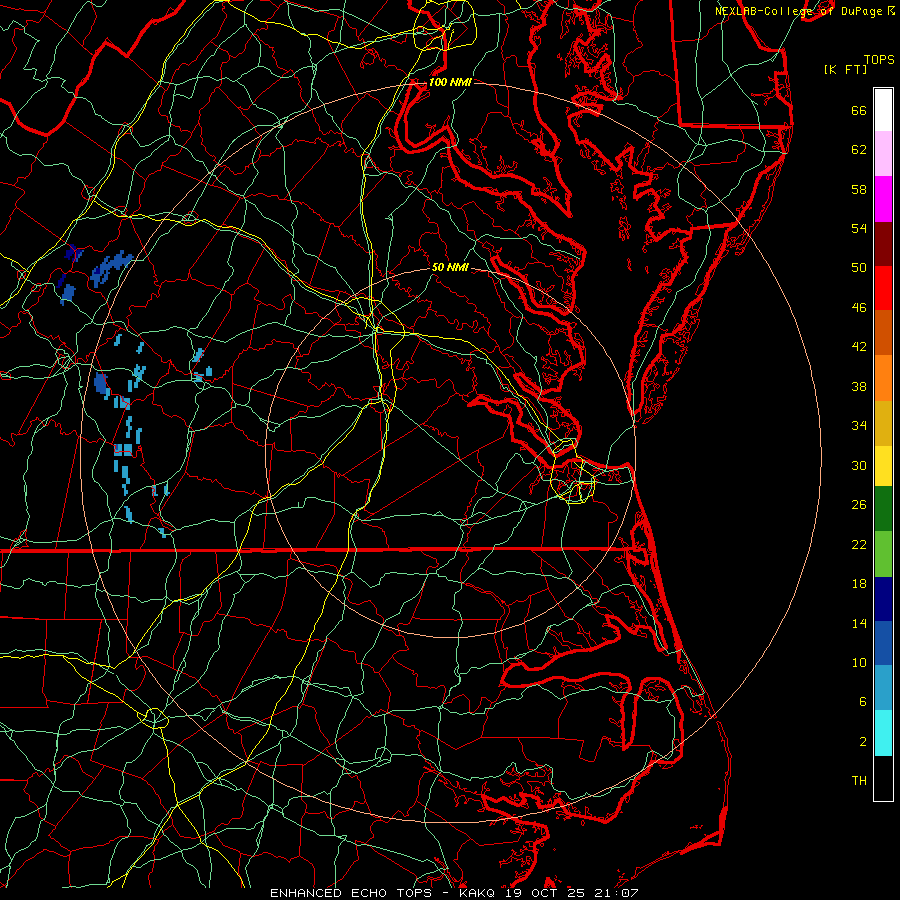Click the dark red 54 K FT swatch

883,244
